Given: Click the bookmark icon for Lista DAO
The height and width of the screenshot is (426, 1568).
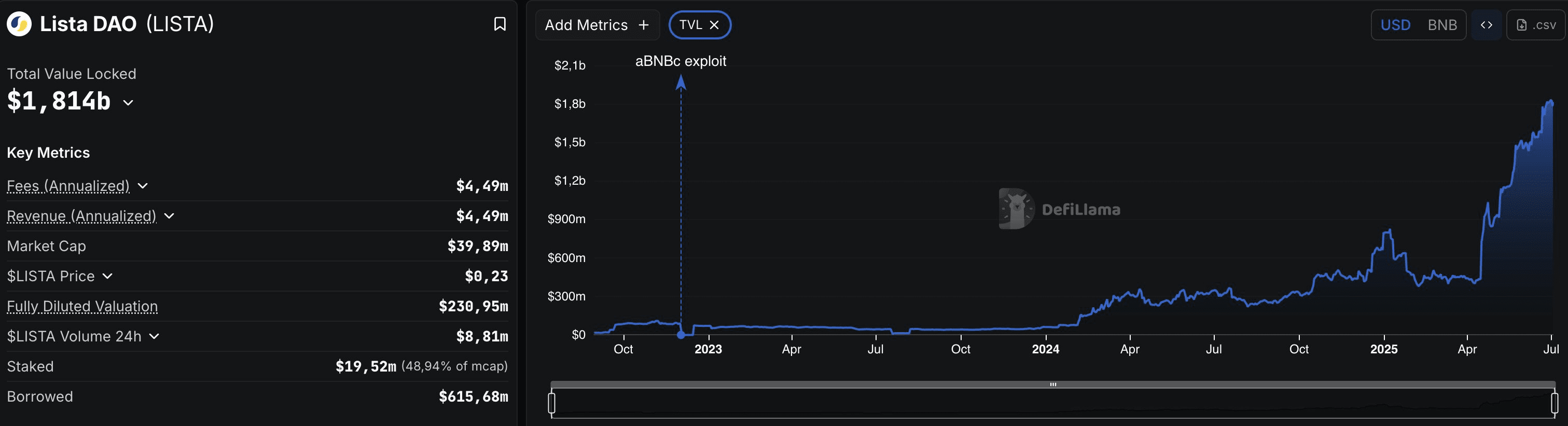Looking at the screenshot, I should pyautogui.click(x=499, y=24).
